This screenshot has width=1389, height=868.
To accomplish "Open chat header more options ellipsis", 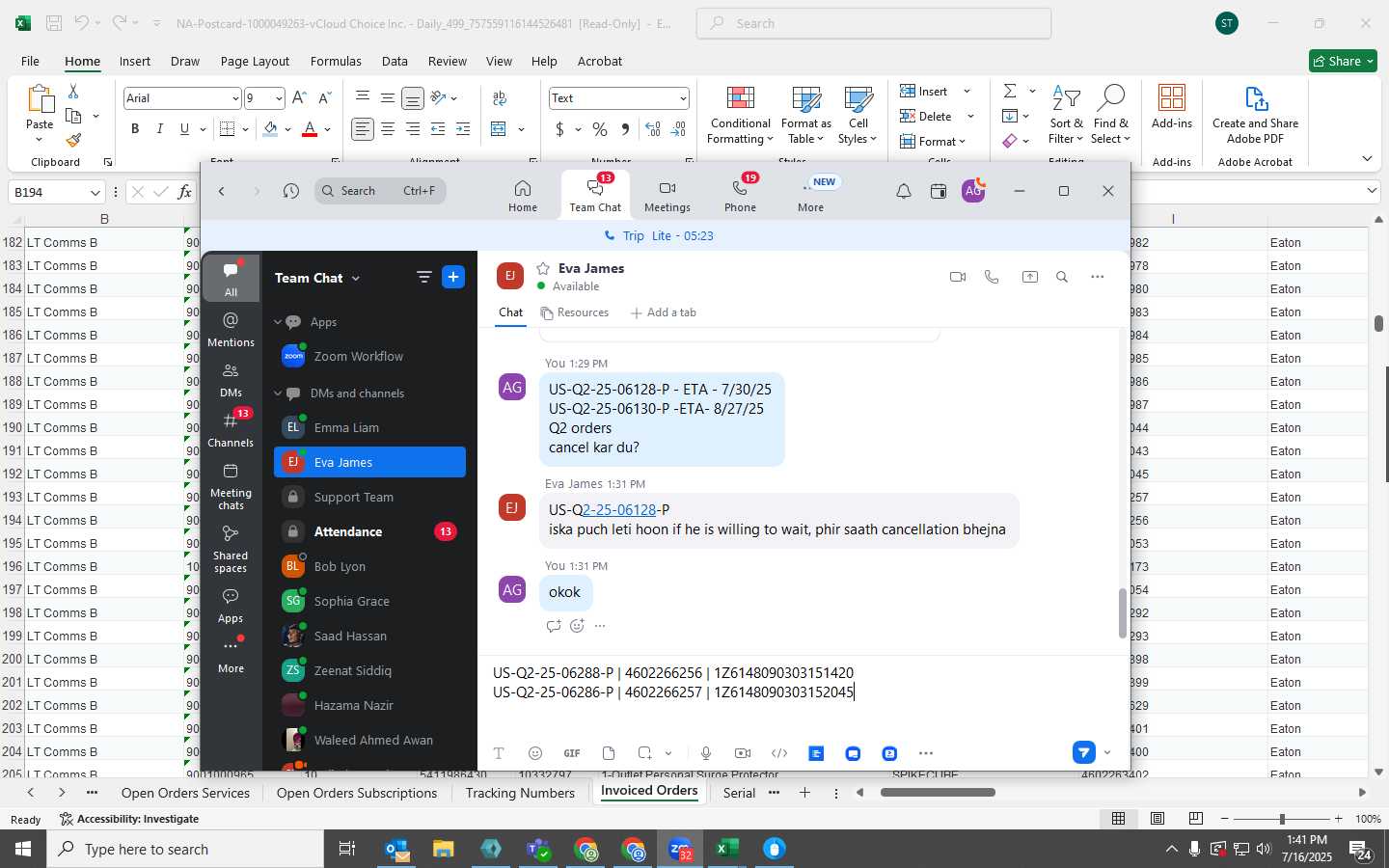I will pyautogui.click(x=1097, y=277).
